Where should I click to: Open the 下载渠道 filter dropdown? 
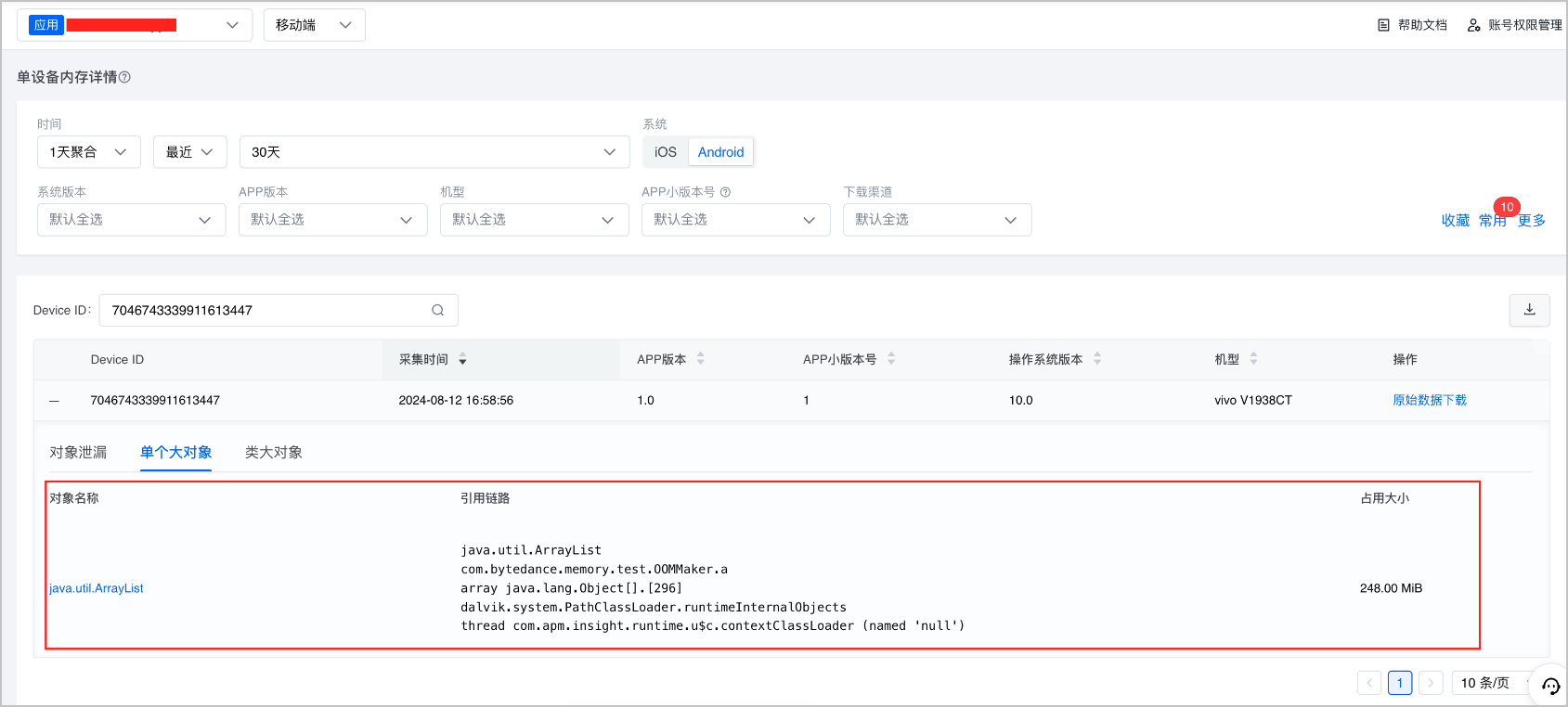[x=938, y=220]
